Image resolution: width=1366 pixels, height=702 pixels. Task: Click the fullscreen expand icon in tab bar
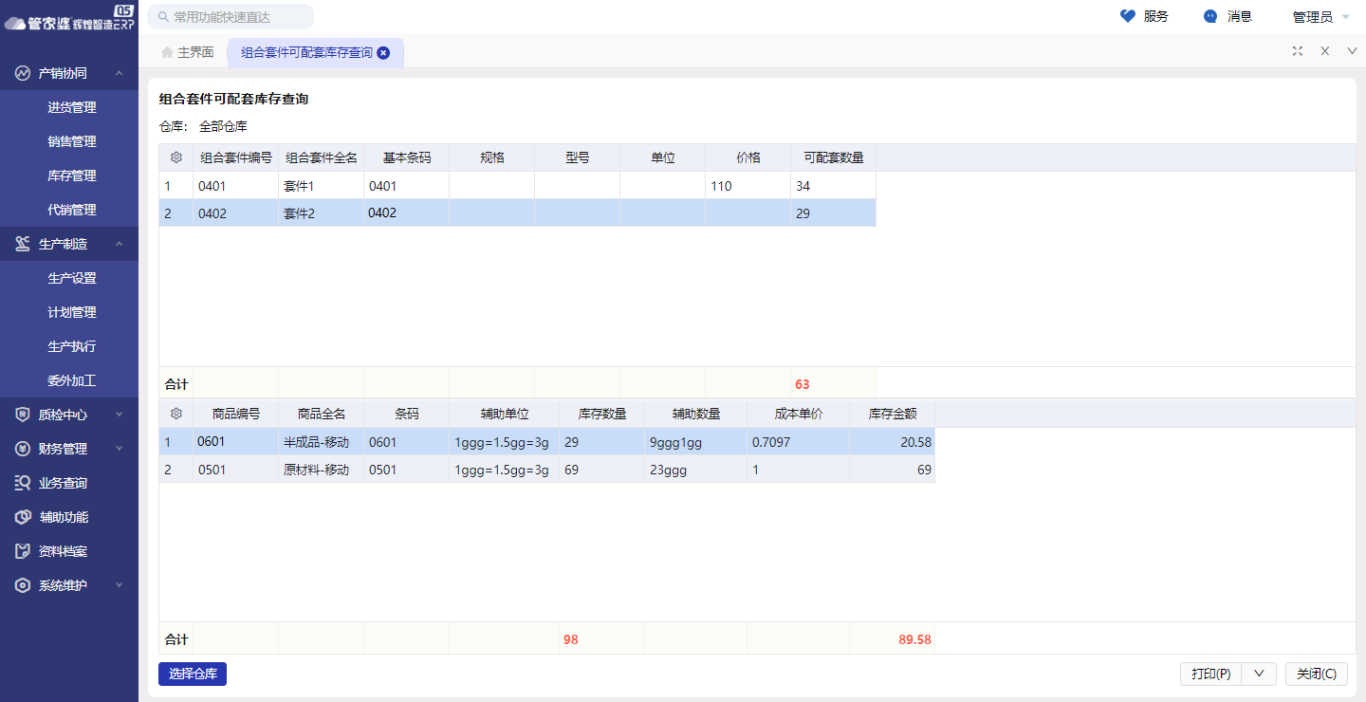coord(1297,51)
